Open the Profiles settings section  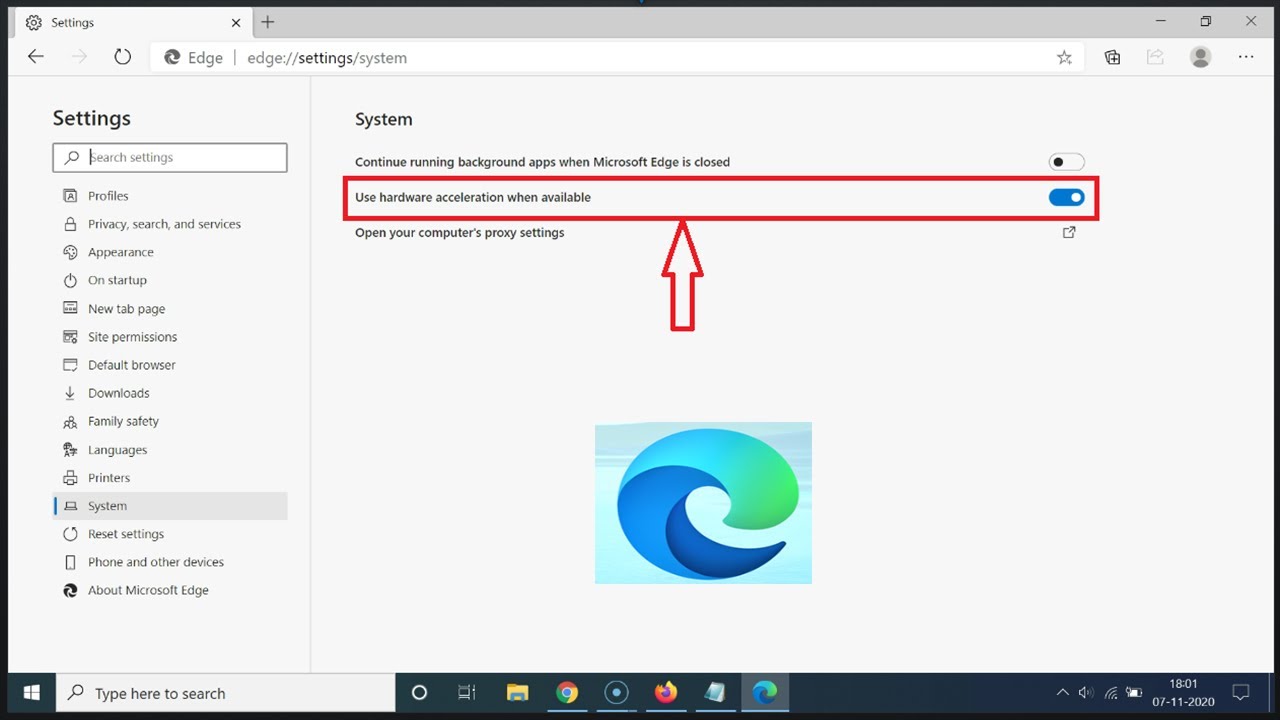click(x=170, y=196)
